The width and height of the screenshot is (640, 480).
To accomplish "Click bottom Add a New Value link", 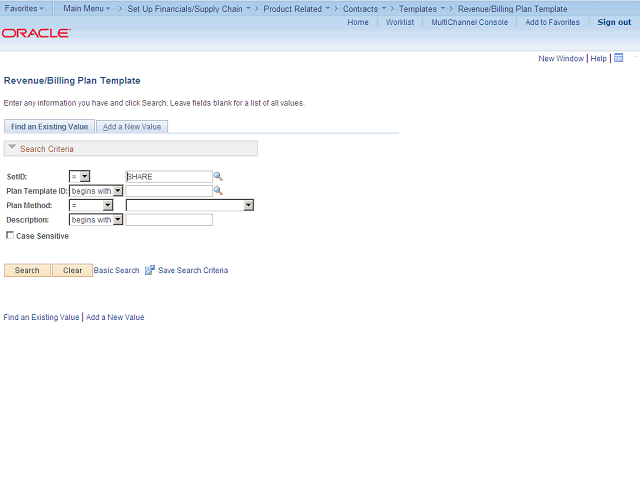I will tap(115, 317).
